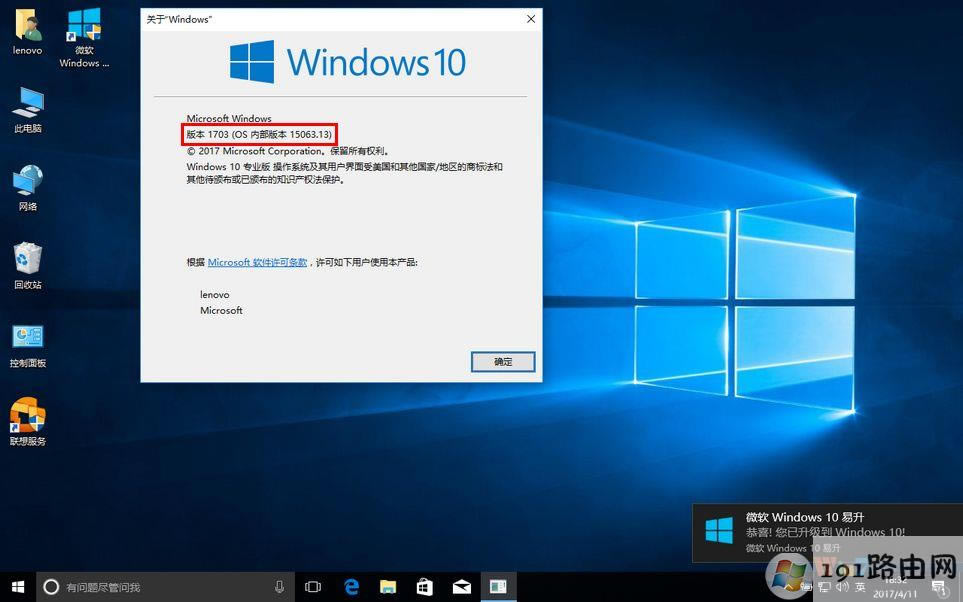The image size is (963, 602).
Task: Click the Task View taskbar button
Action: [313, 587]
